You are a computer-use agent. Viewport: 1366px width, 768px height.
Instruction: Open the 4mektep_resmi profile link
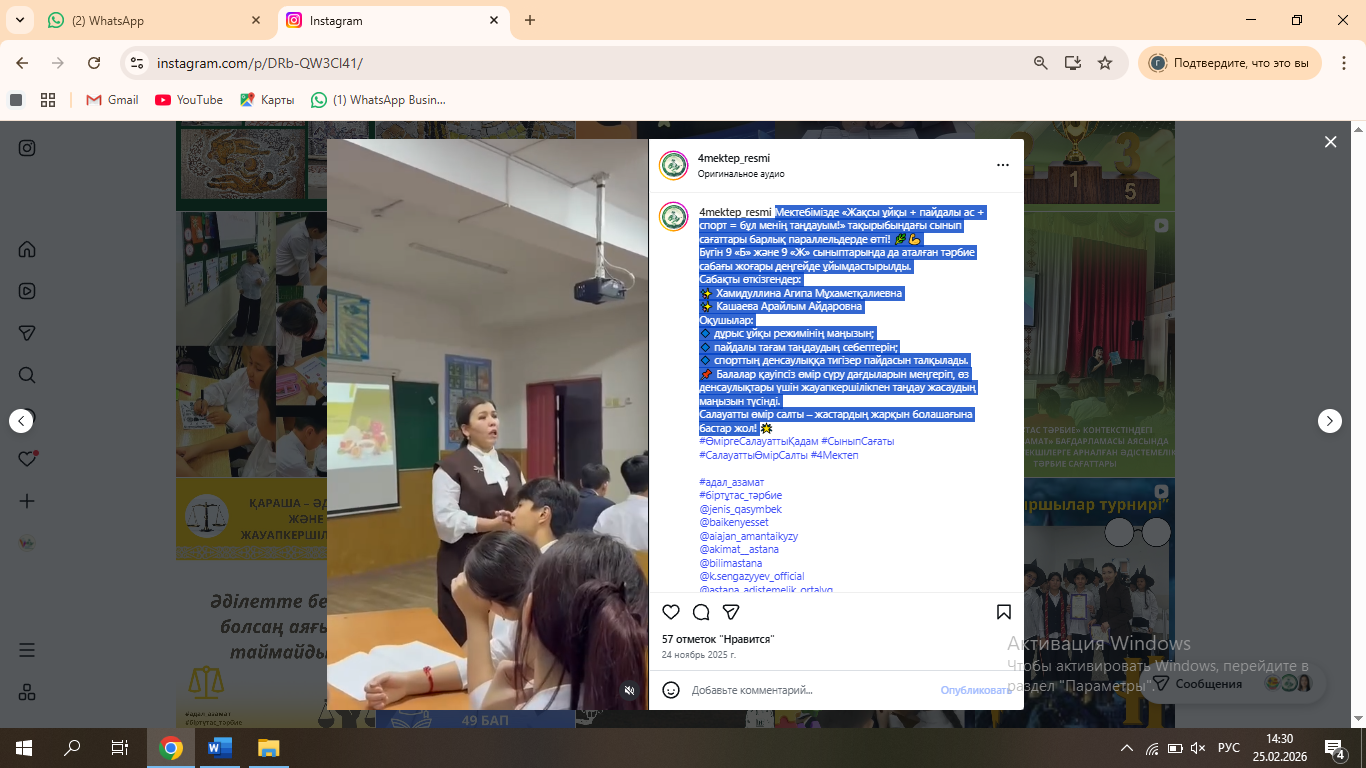click(734, 158)
